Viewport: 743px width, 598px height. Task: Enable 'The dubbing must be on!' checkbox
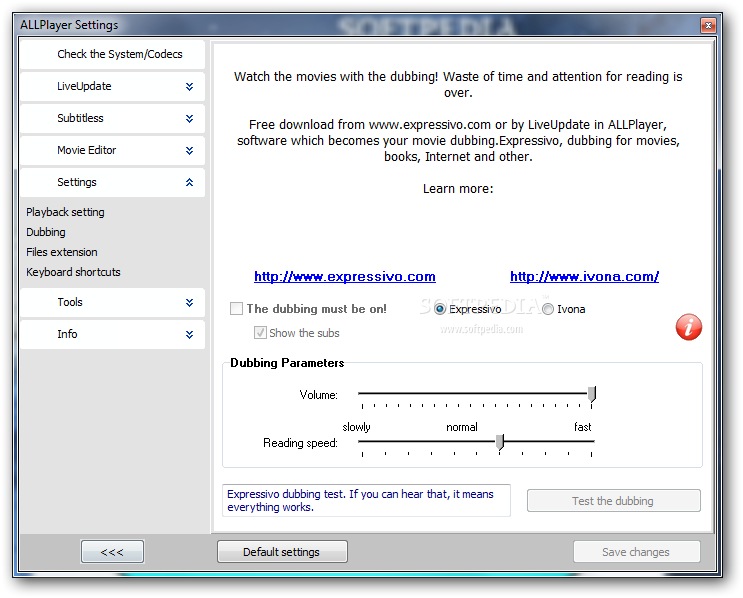[236, 308]
